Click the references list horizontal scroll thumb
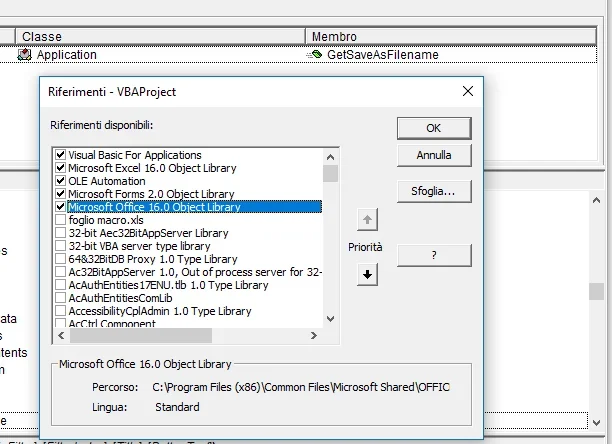This screenshot has height=444, width=612. coord(141,336)
